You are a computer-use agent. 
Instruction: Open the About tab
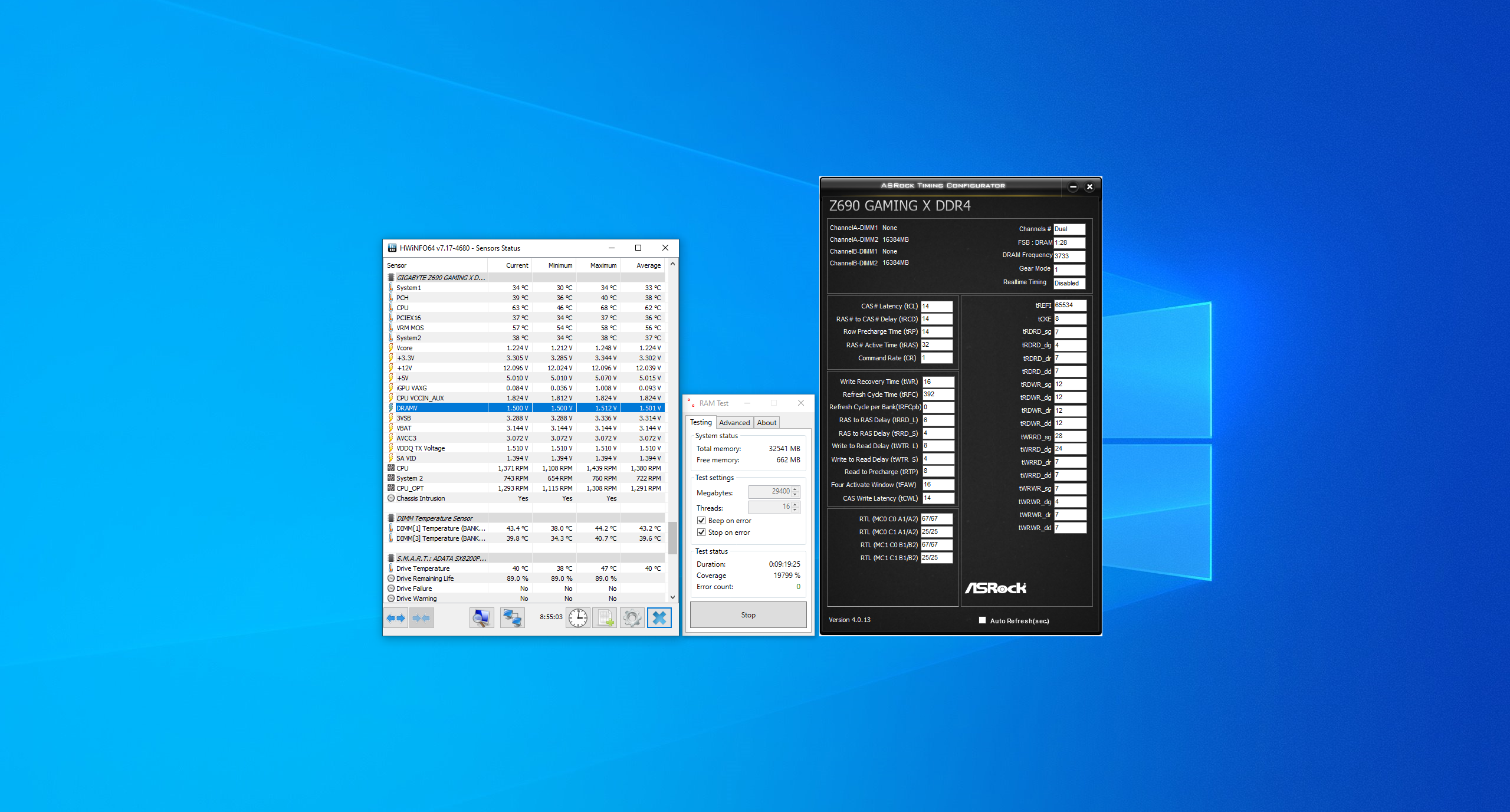pyautogui.click(x=767, y=423)
